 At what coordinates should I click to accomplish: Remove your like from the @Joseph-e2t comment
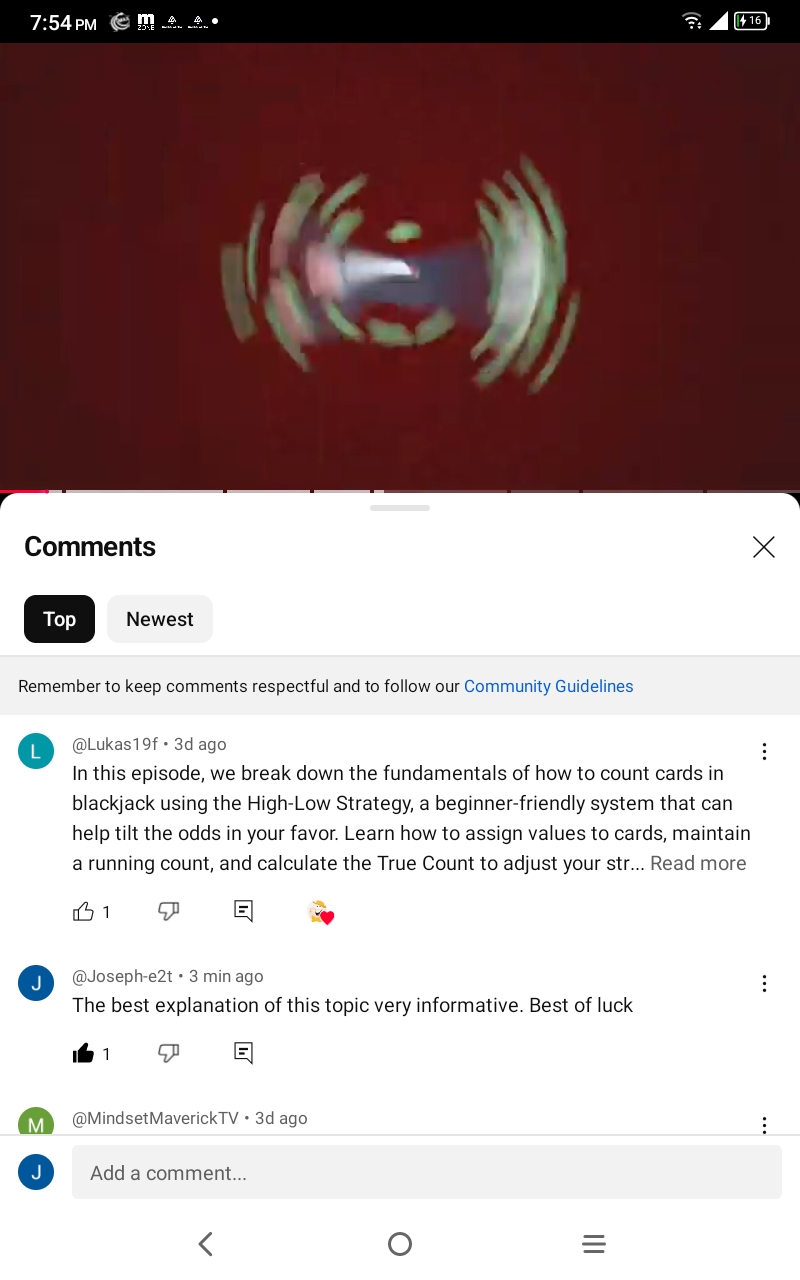(x=84, y=1053)
